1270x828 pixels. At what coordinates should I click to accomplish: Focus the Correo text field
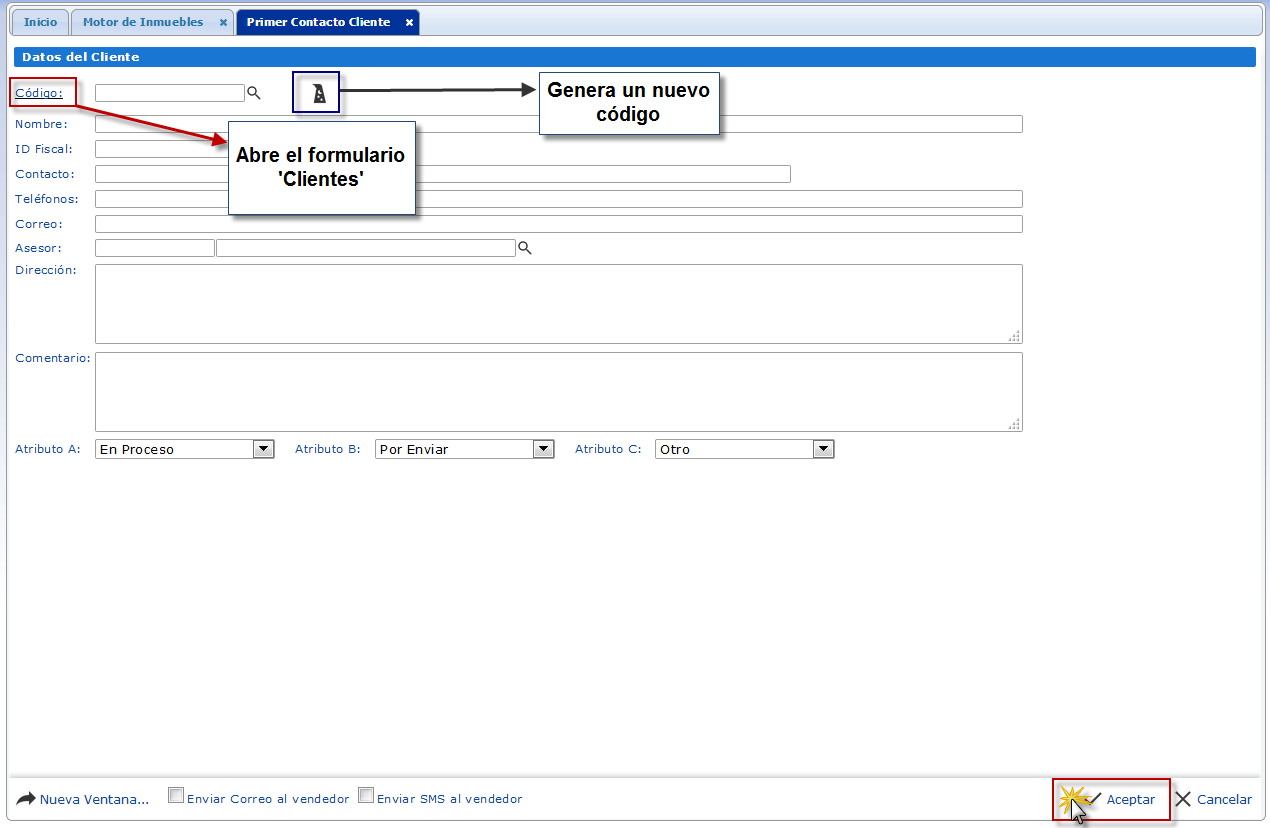tap(558, 224)
